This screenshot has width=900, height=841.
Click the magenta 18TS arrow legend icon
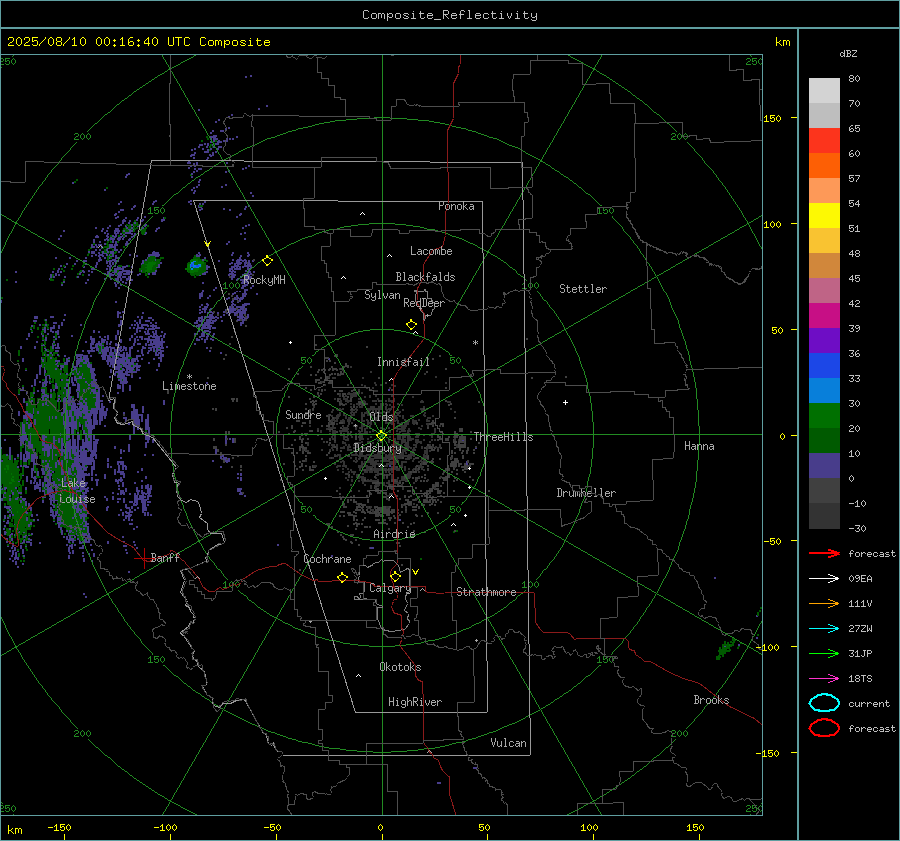(x=824, y=679)
